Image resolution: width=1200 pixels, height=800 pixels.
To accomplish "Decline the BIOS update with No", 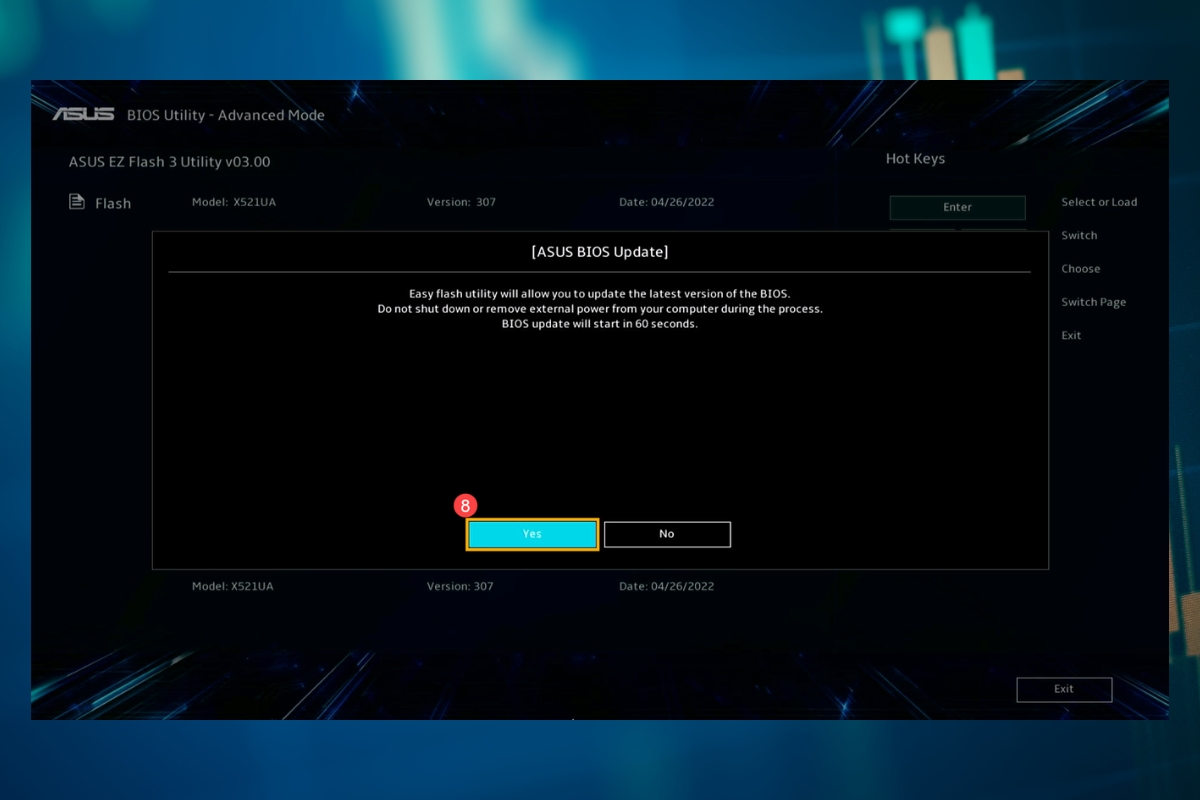I will (667, 534).
